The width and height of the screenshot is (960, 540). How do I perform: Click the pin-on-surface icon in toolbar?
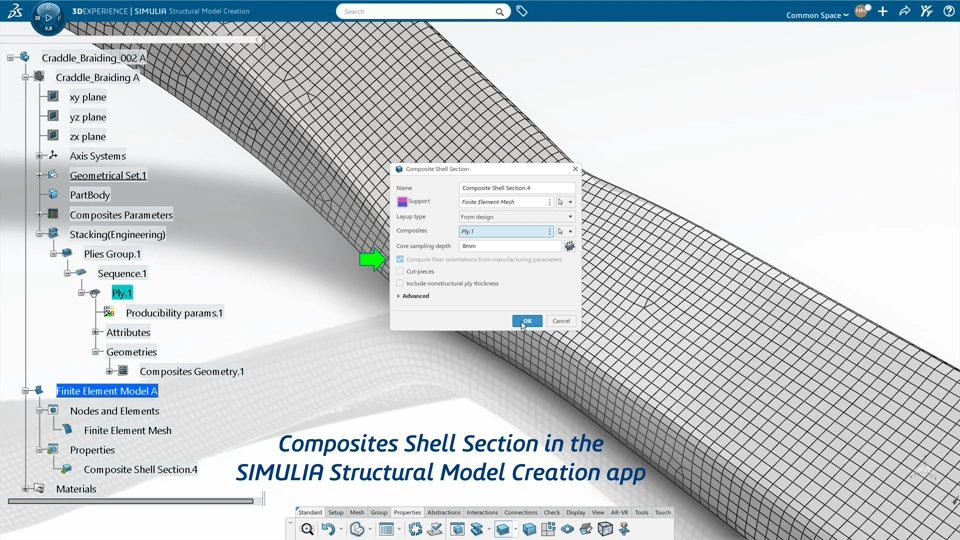click(x=624, y=529)
